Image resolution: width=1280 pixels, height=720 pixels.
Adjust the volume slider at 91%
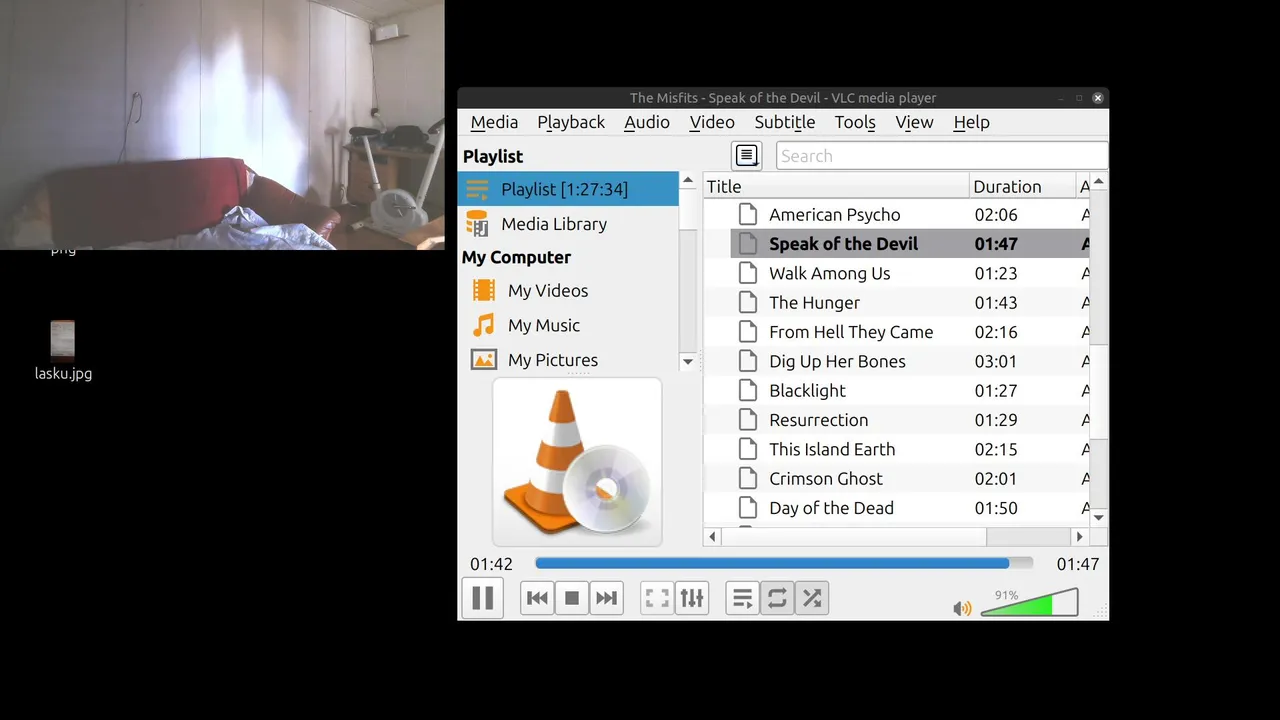click(1029, 602)
